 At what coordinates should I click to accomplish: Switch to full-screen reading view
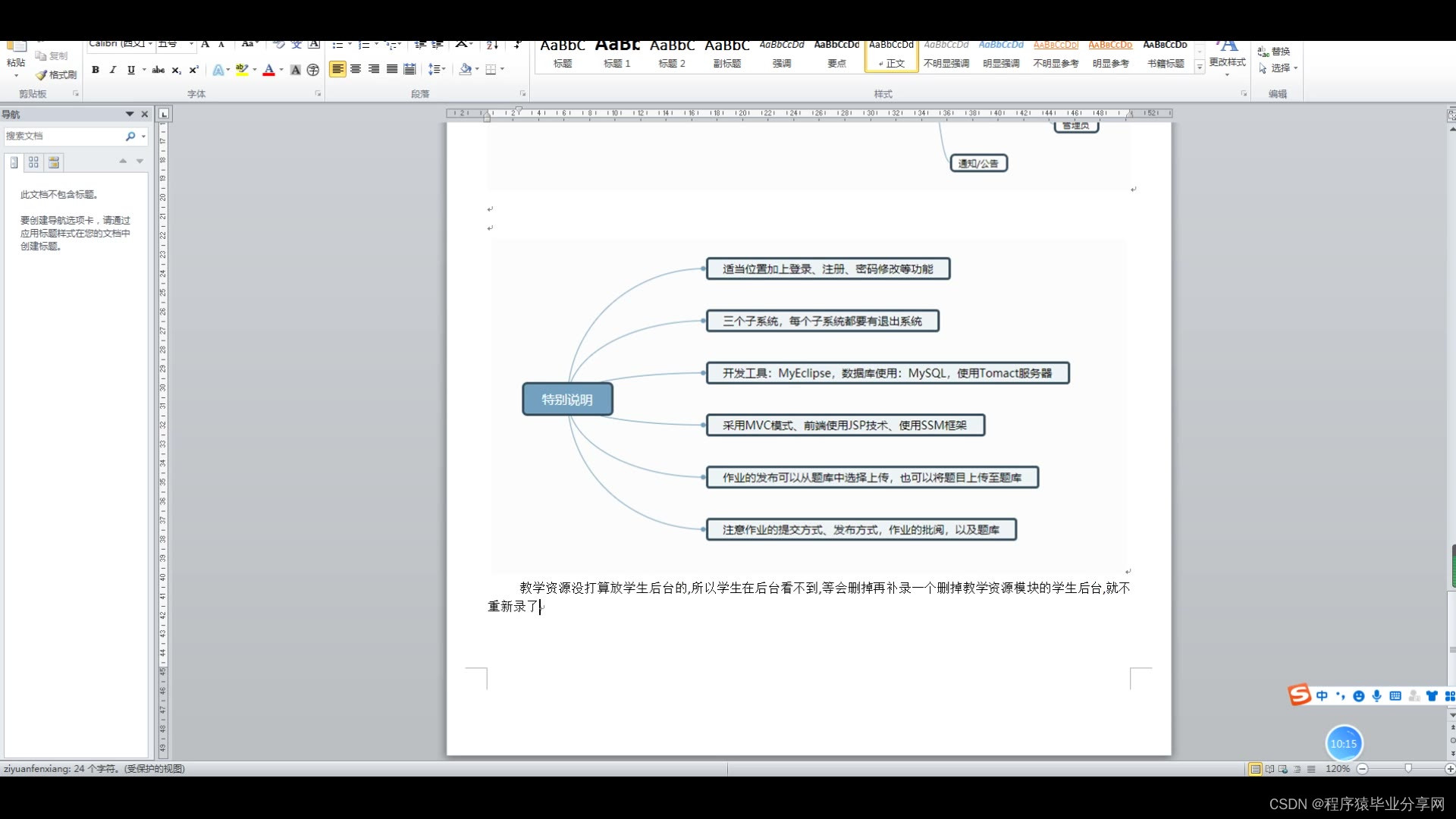coord(1269,769)
